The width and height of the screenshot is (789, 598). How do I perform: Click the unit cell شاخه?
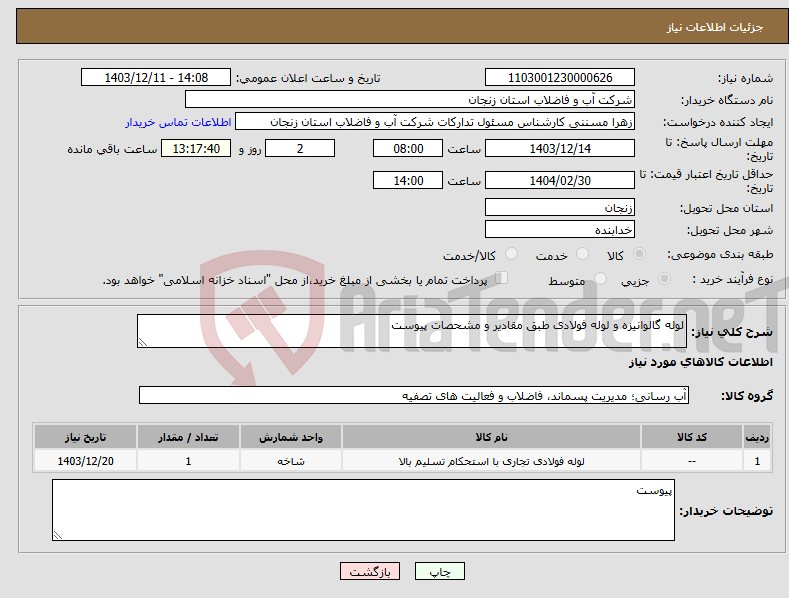(x=291, y=461)
